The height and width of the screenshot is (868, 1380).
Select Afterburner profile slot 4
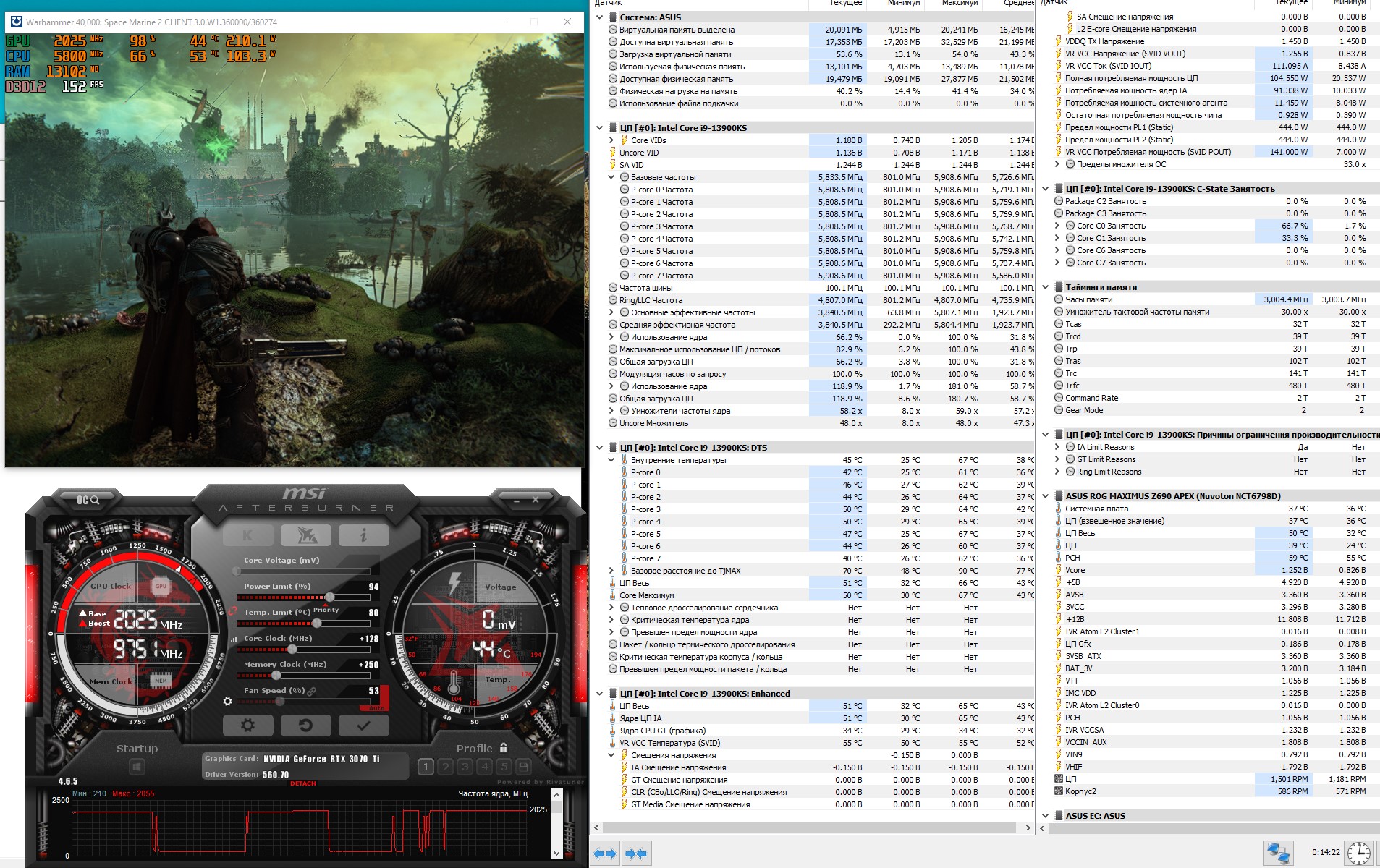484,767
